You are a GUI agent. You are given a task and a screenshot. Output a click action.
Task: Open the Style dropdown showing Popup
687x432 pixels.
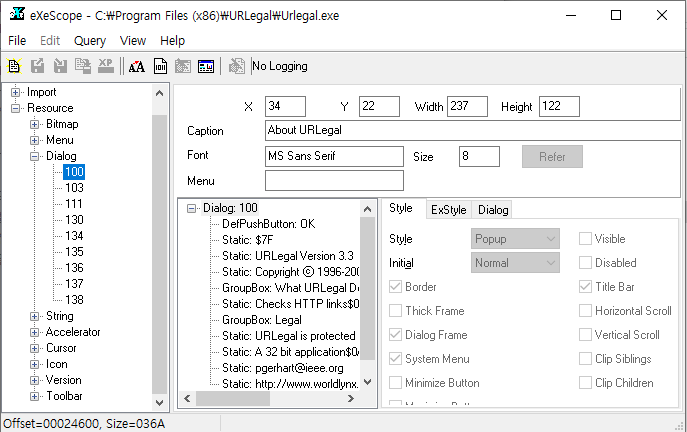click(x=515, y=239)
